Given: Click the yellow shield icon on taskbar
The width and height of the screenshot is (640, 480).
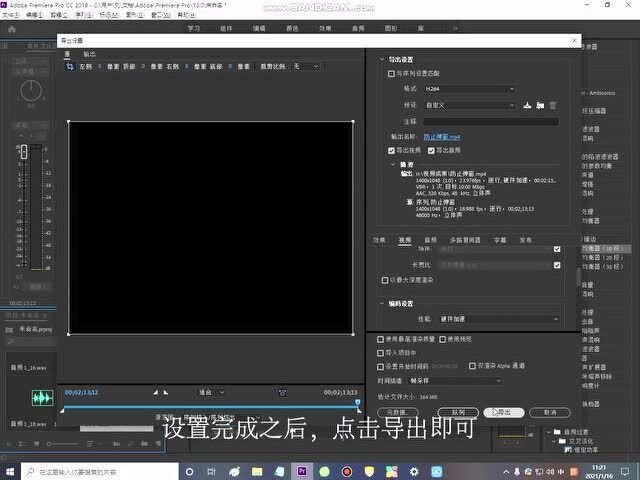Looking at the screenshot, I should 369,471.
